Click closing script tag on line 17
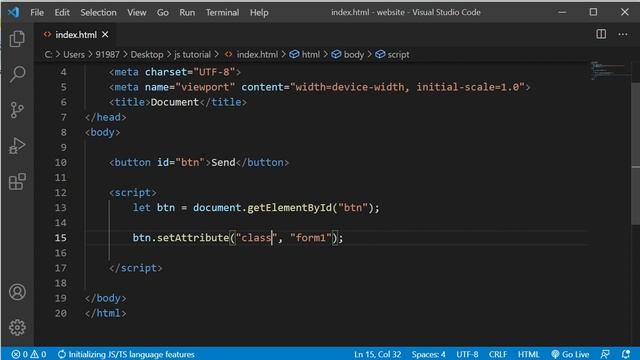Viewport: 640px width, 360px height. click(136, 268)
